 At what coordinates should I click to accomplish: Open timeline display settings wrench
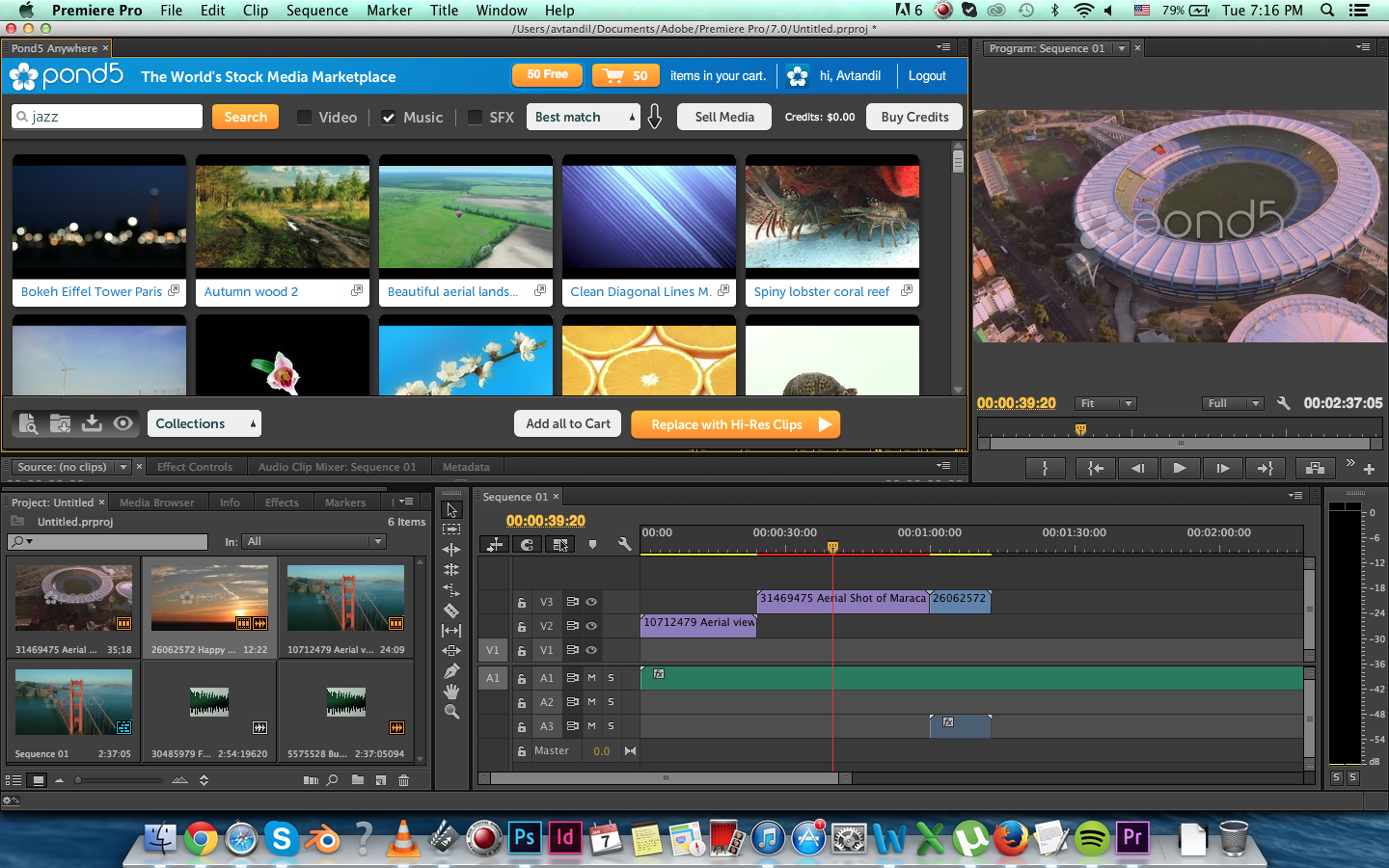pos(624,544)
